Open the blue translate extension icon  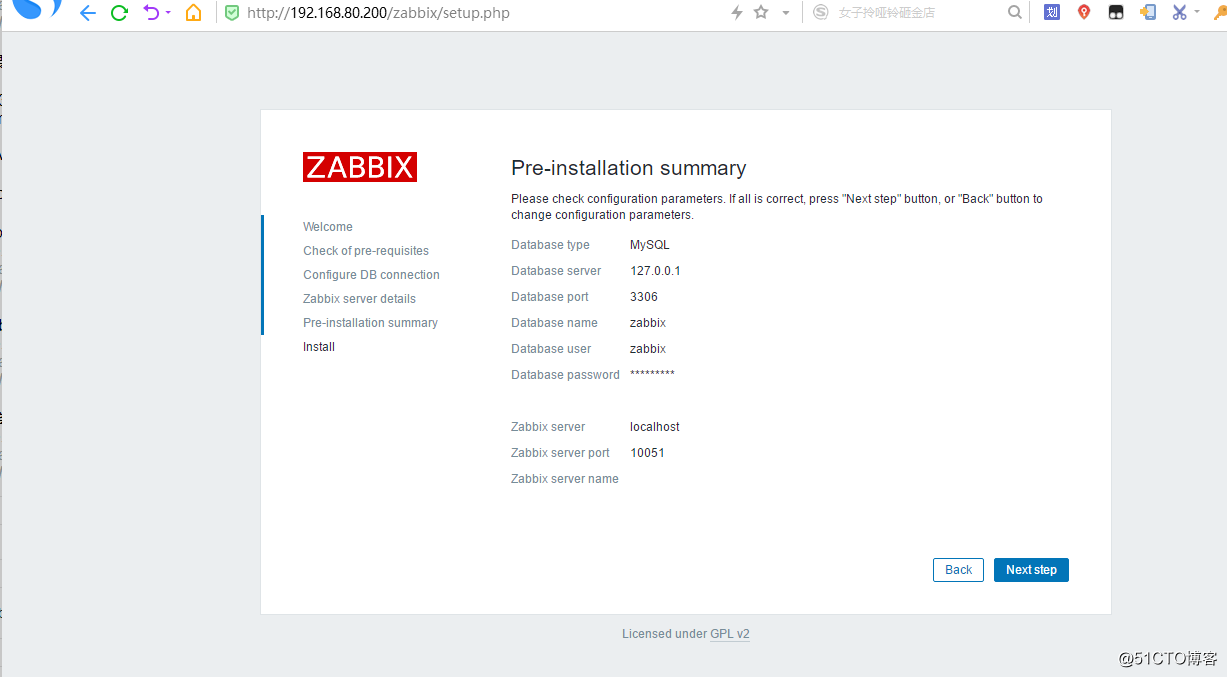[x=1052, y=13]
